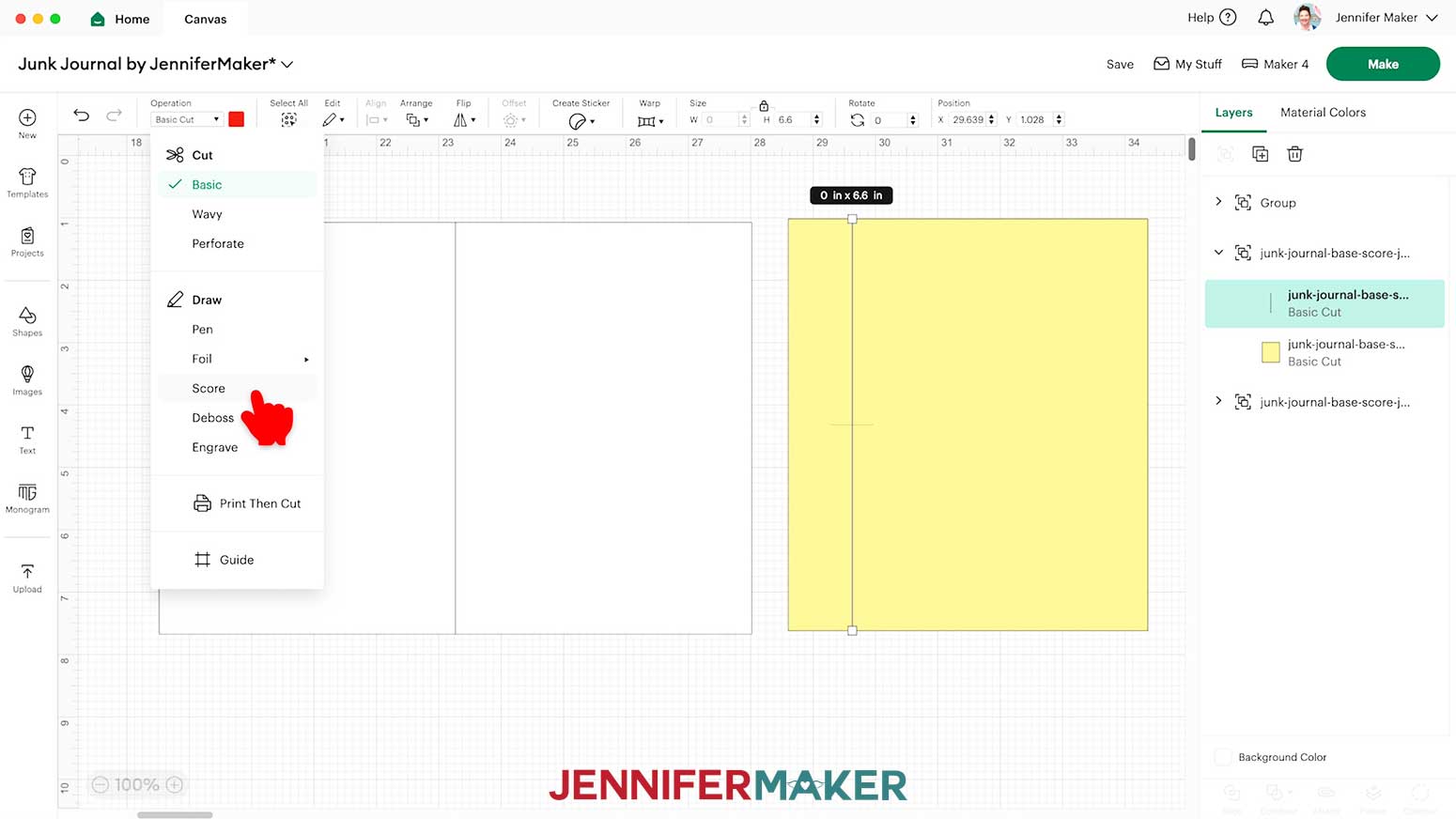Toggle the size lock icon
The image size is (1456, 819).
[x=764, y=105]
